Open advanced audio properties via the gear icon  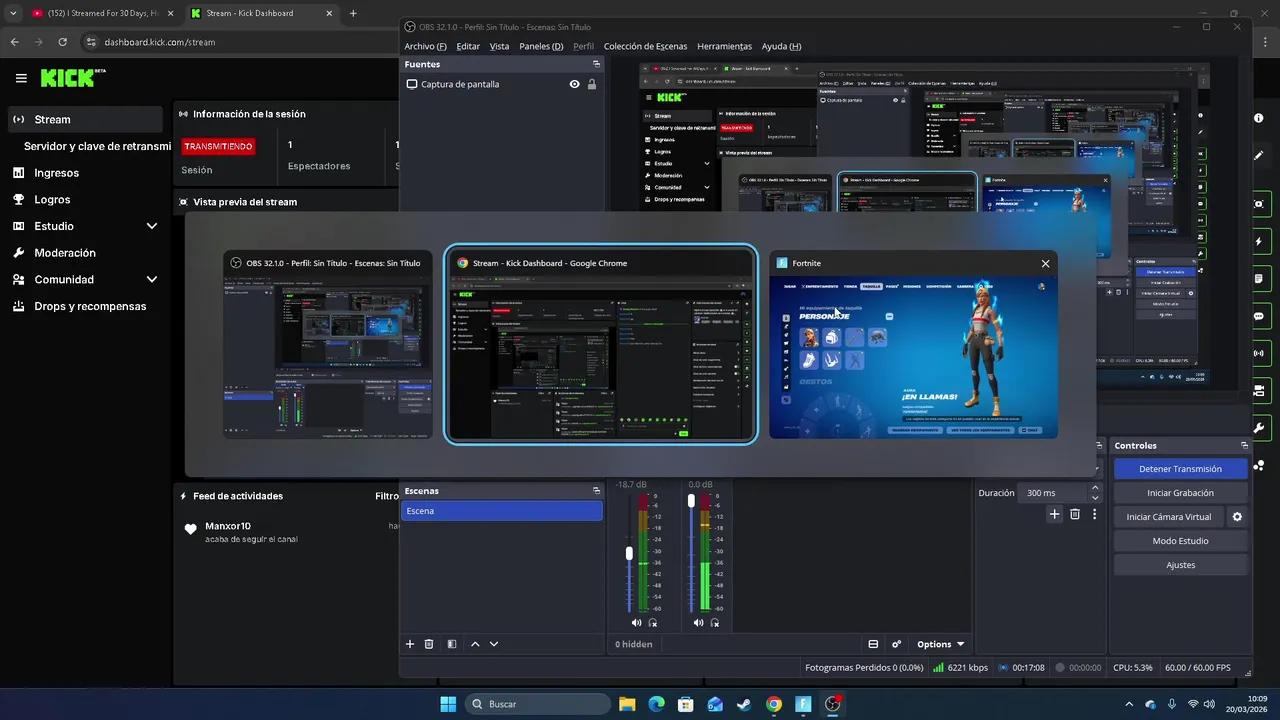point(896,644)
